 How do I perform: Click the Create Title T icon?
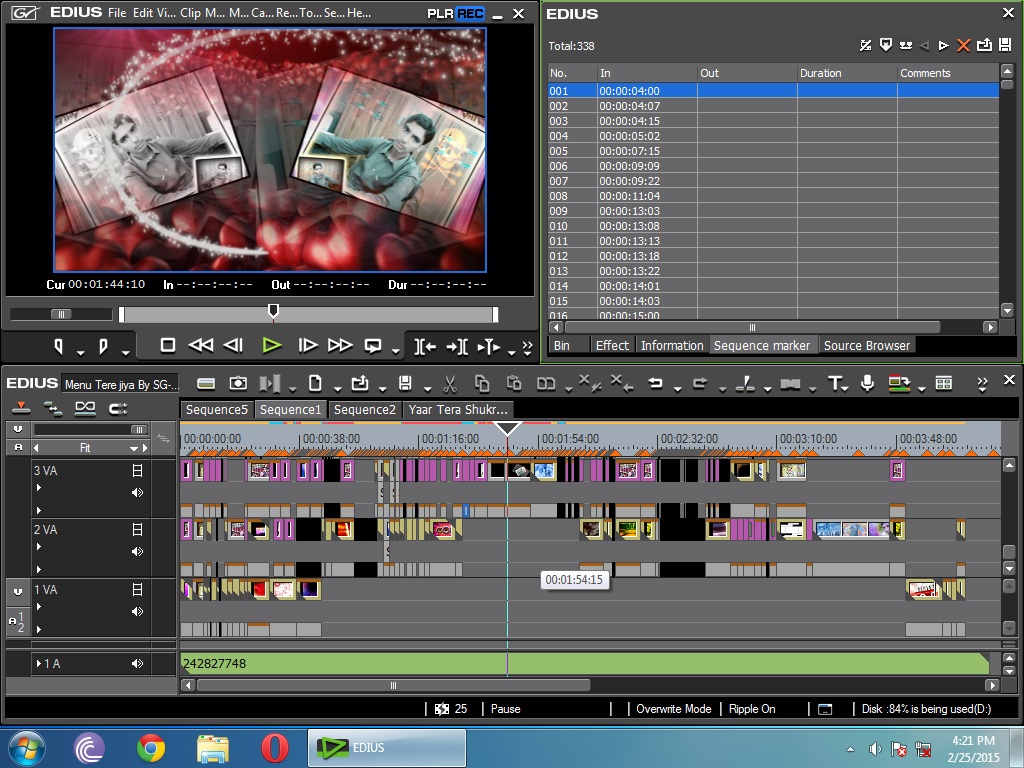coord(834,383)
